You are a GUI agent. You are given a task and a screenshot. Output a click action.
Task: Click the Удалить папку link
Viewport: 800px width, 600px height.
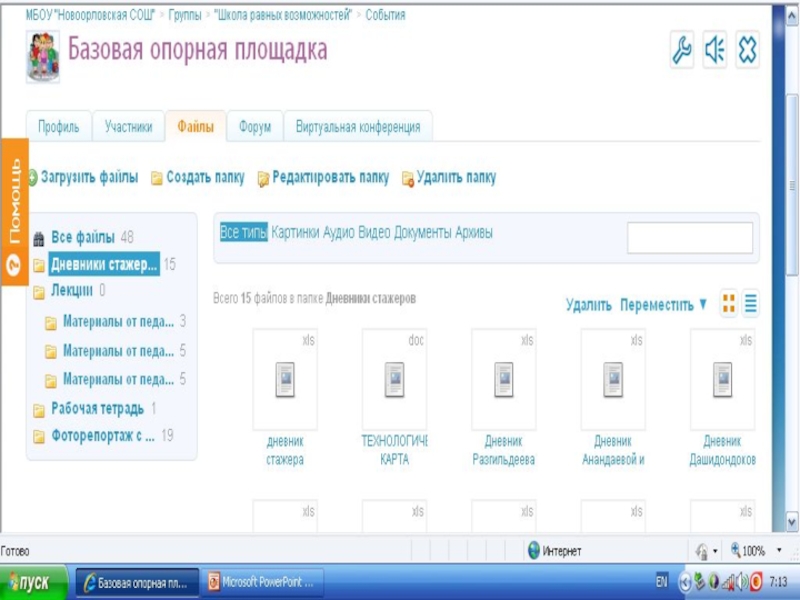pos(456,177)
